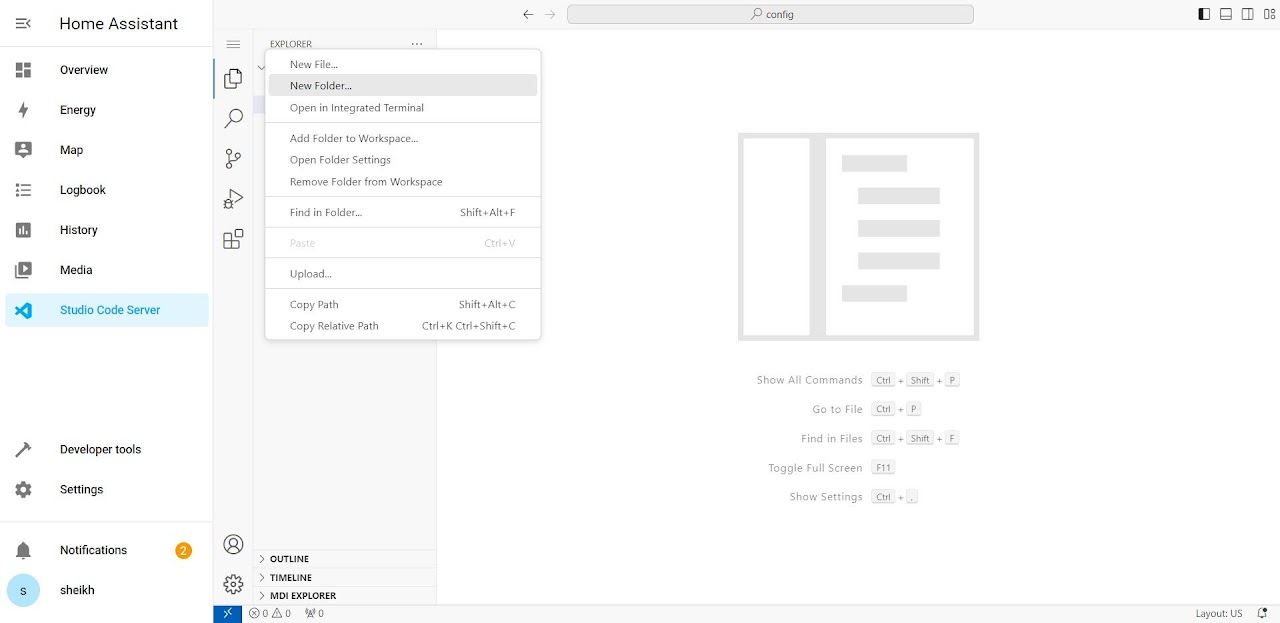The image size is (1280, 623).
Task: Click Layout: US in status bar
Action: coord(1219,613)
